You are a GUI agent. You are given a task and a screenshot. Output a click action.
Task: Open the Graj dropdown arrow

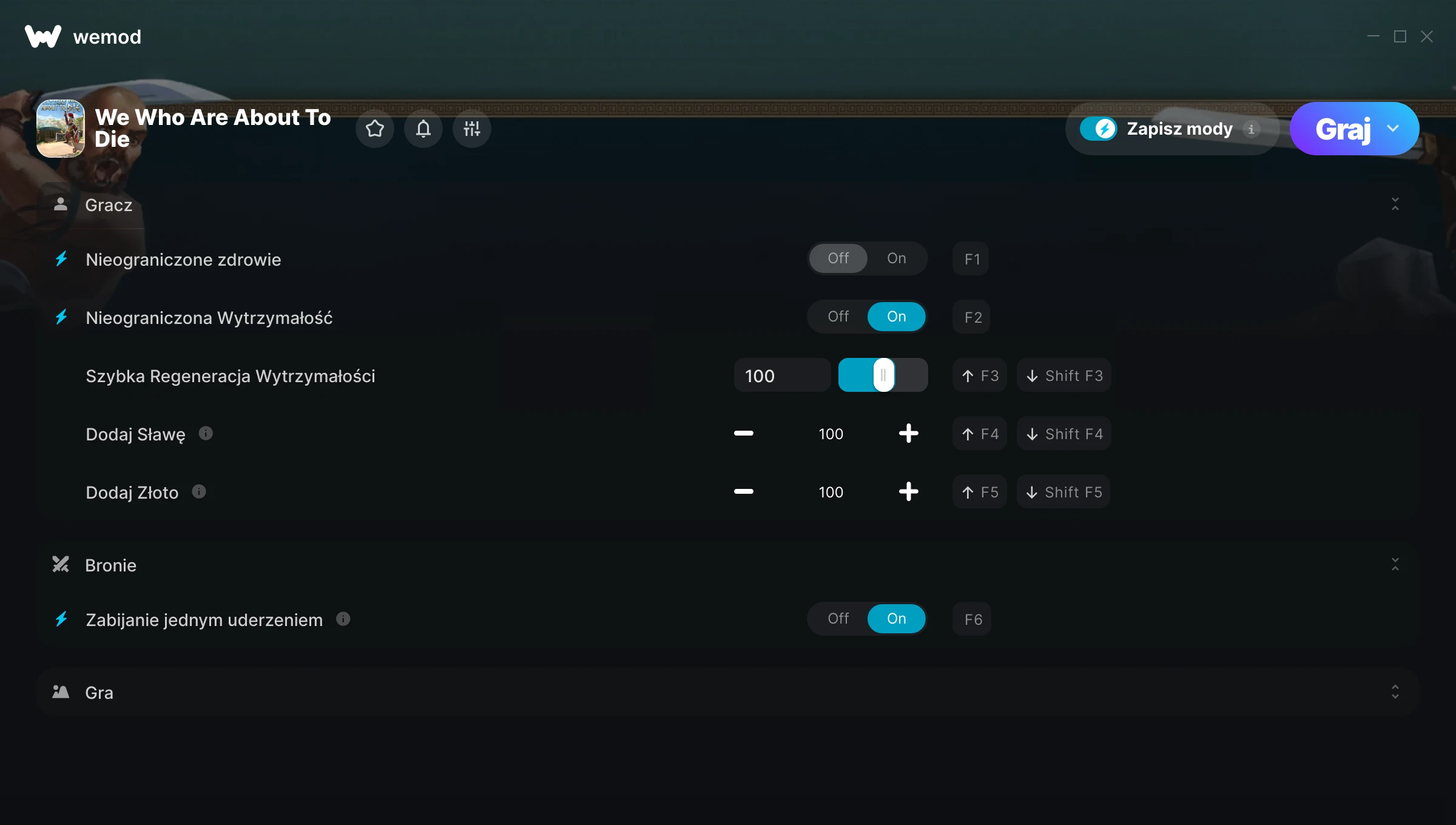(1393, 129)
